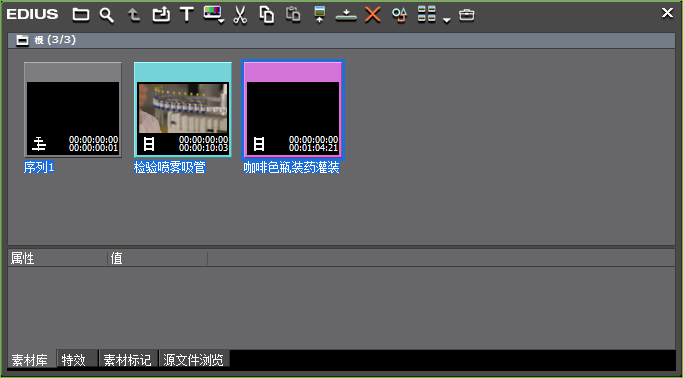Image resolution: width=683 pixels, height=378 pixels.
Task: Switch to the 源文件浏览 tab
Action: coord(193,360)
